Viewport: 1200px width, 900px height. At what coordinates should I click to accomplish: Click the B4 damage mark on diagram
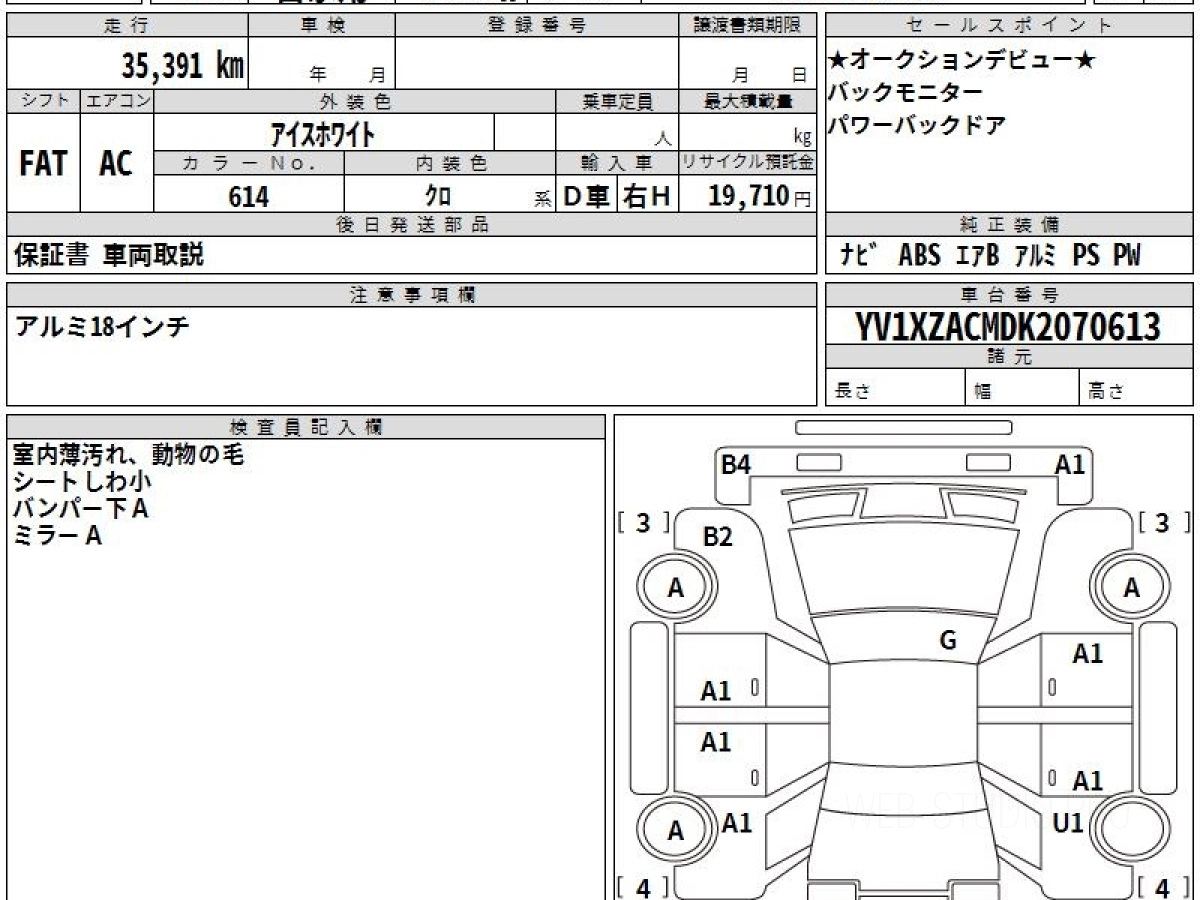point(737,463)
